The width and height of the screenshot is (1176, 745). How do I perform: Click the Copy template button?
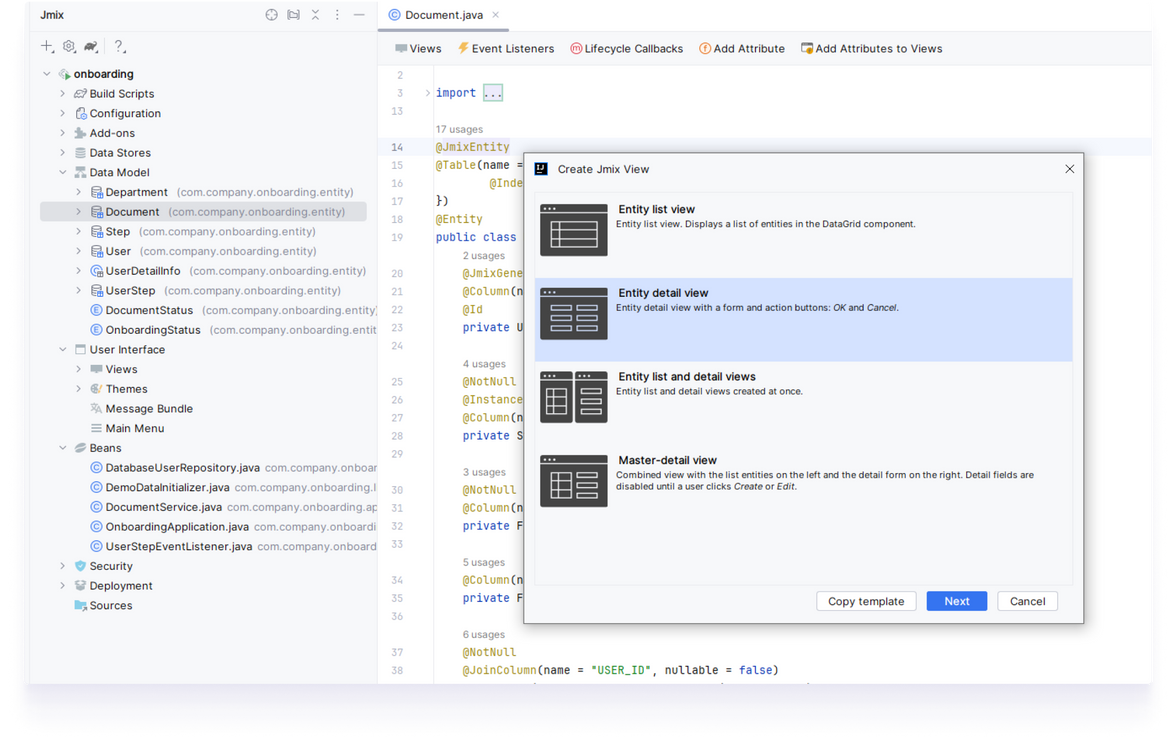pyautogui.click(x=866, y=601)
